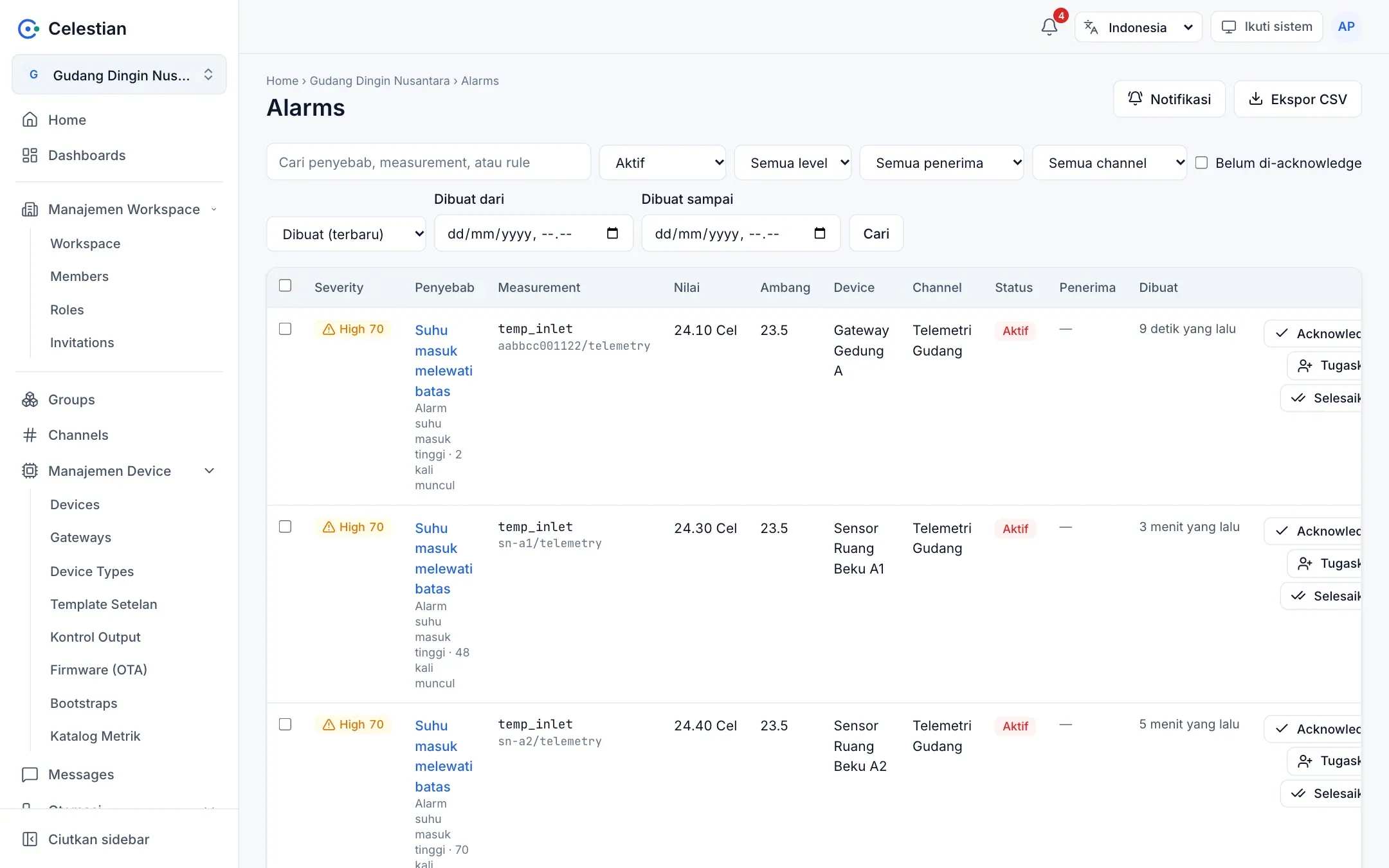This screenshot has height=868, width=1389.
Task: Click the Ciutkan sidebar collapse icon
Action: point(30,839)
